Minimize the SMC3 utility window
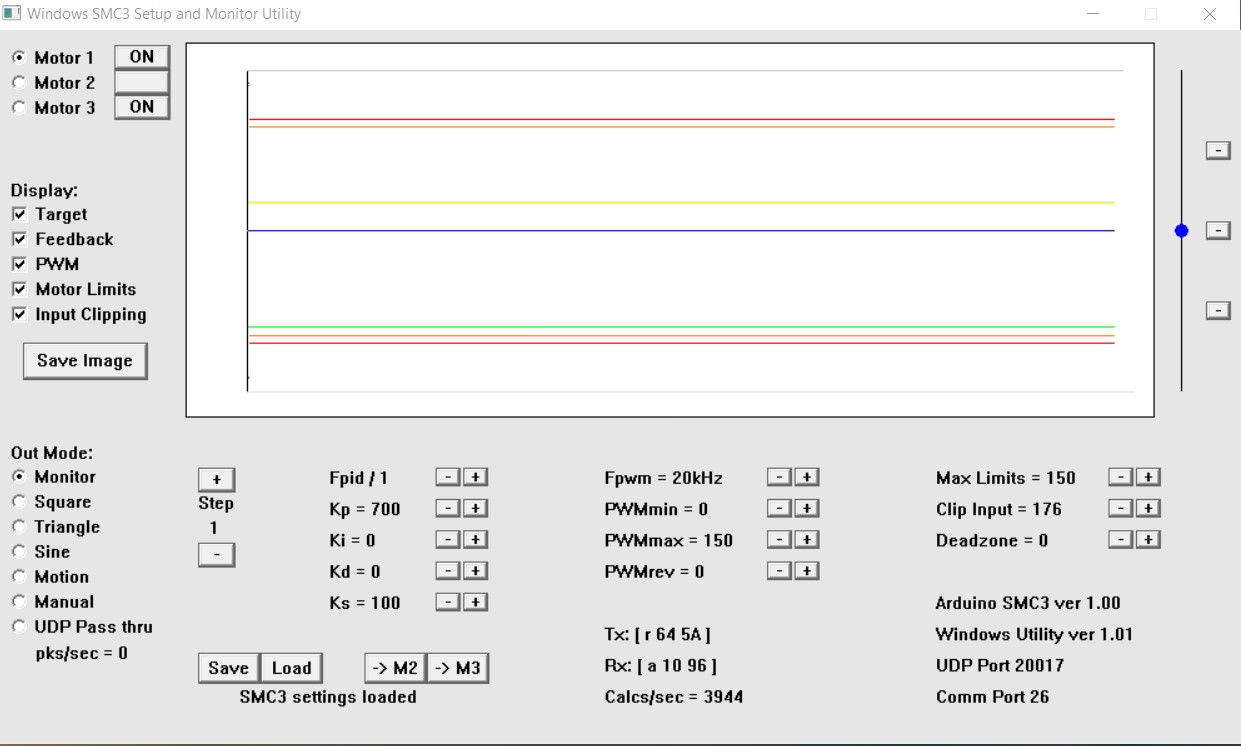This screenshot has height=746, width=1241. click(x=1092, y=14)
